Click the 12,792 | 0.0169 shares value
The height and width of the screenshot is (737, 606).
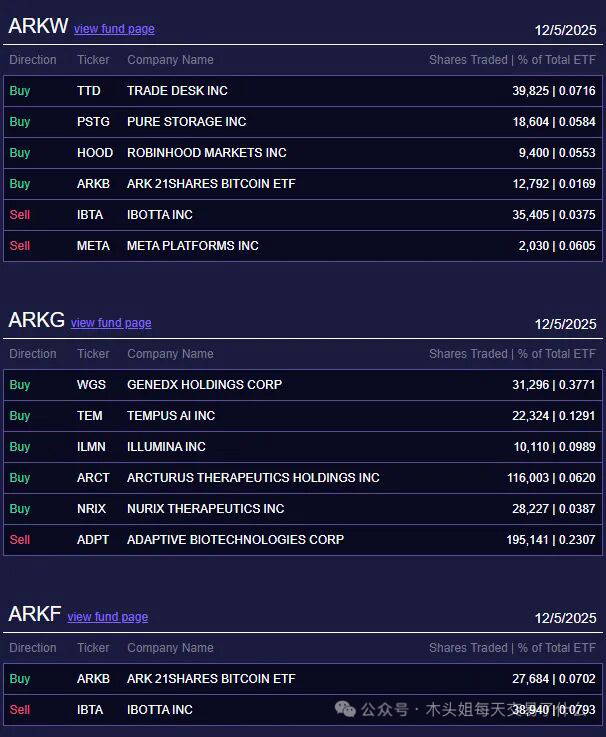(554, 184)
